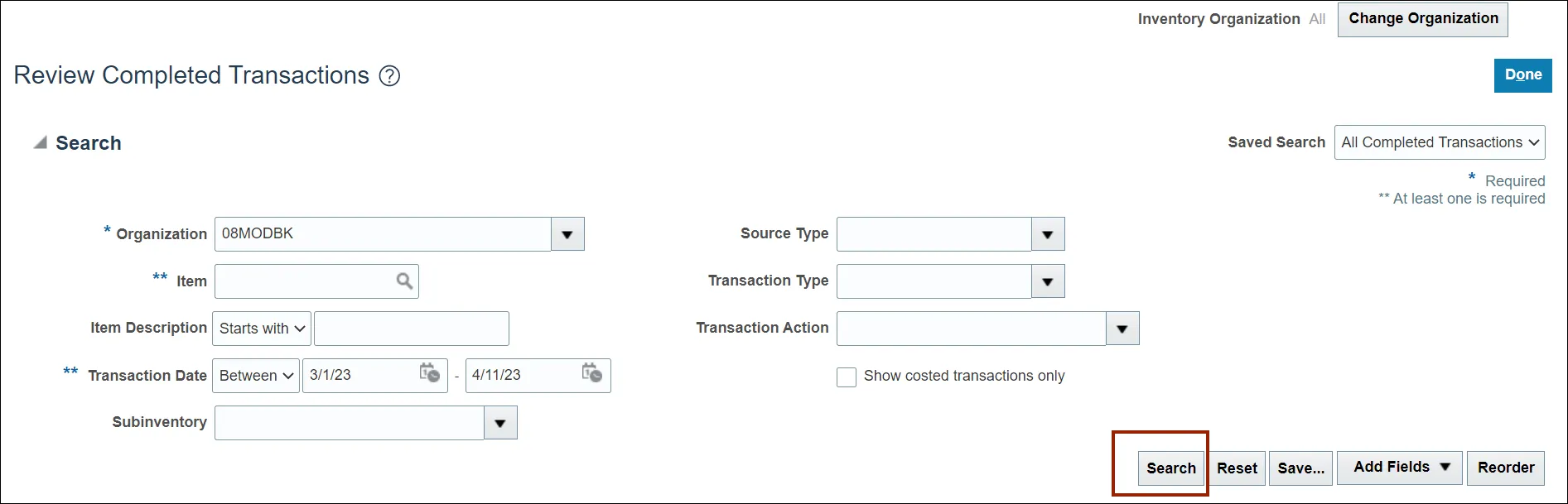
Task: Click the Change Organization button
Action: click(1422, 19)
